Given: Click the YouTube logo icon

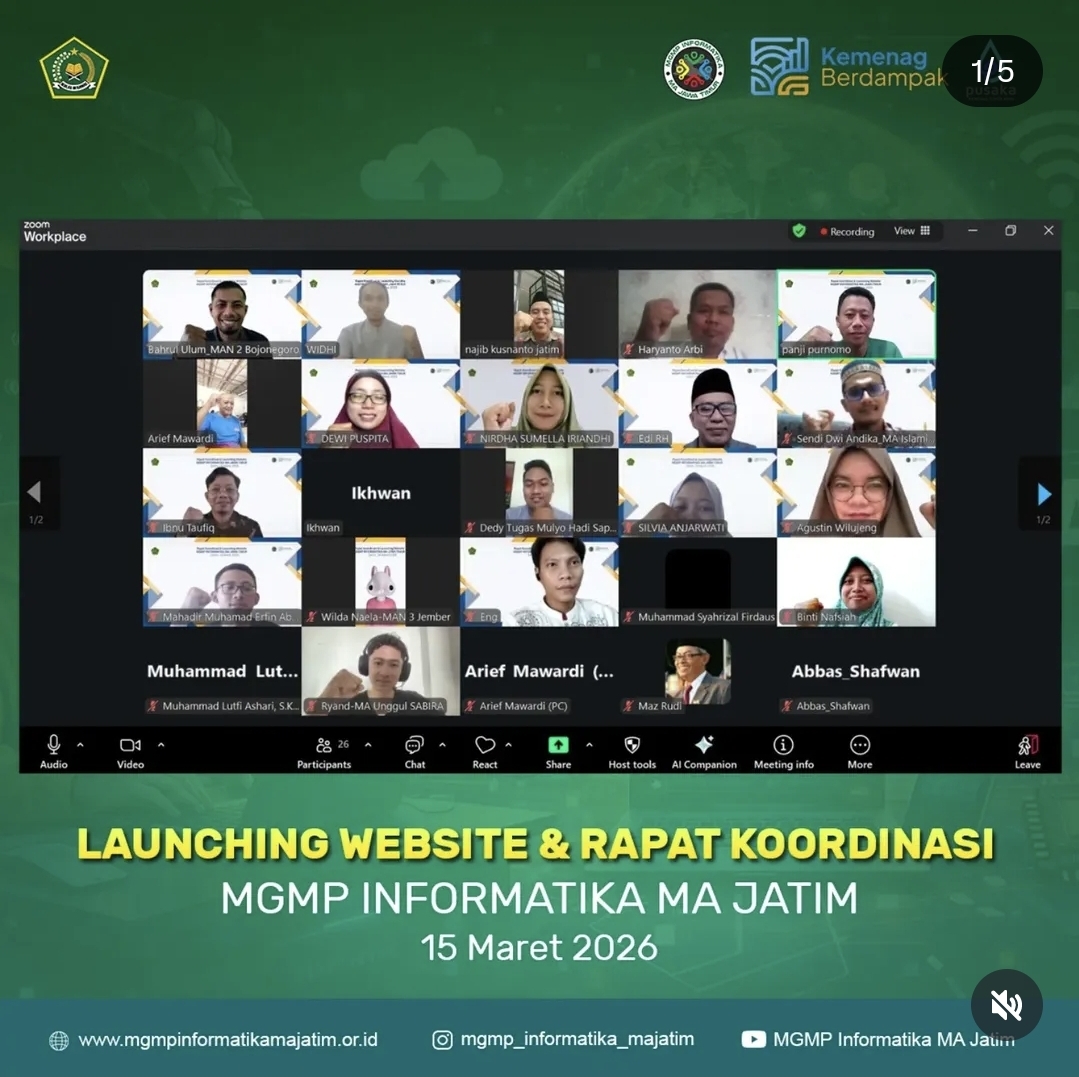Looking at the screenshot, I should pyautogui.click(x=754, y=1039).
